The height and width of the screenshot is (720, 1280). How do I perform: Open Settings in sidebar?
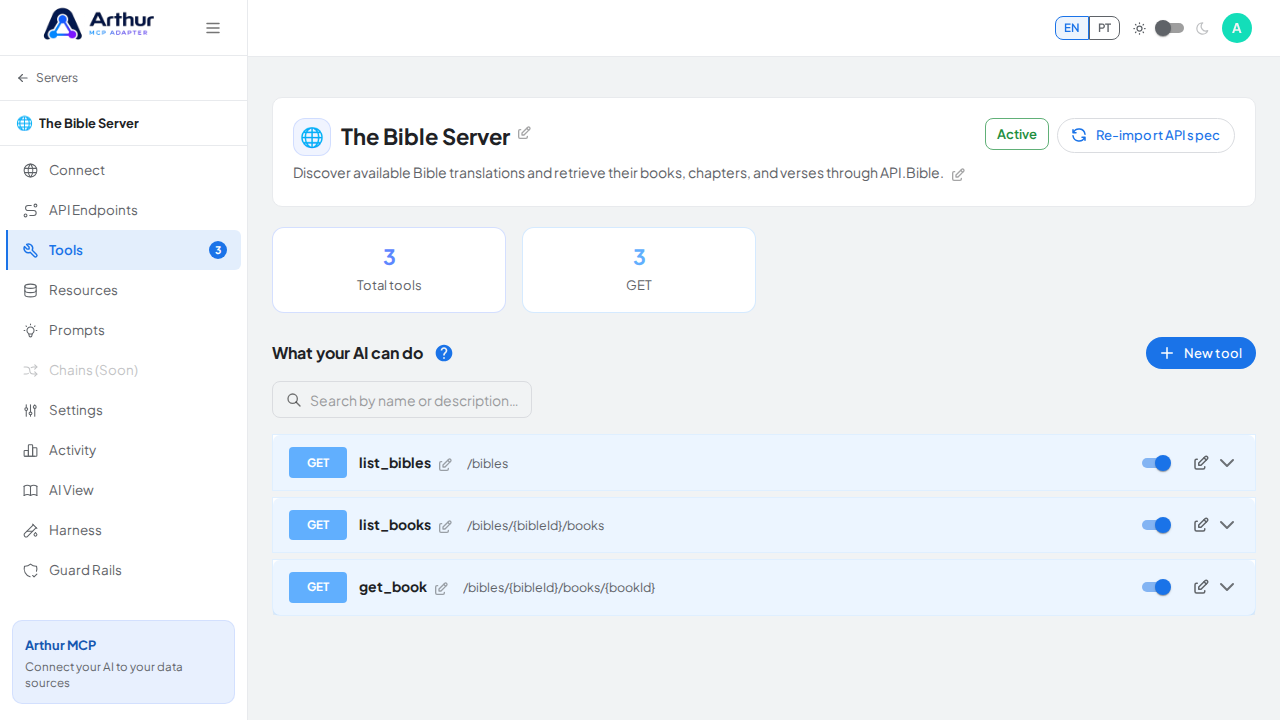(123, 410)
